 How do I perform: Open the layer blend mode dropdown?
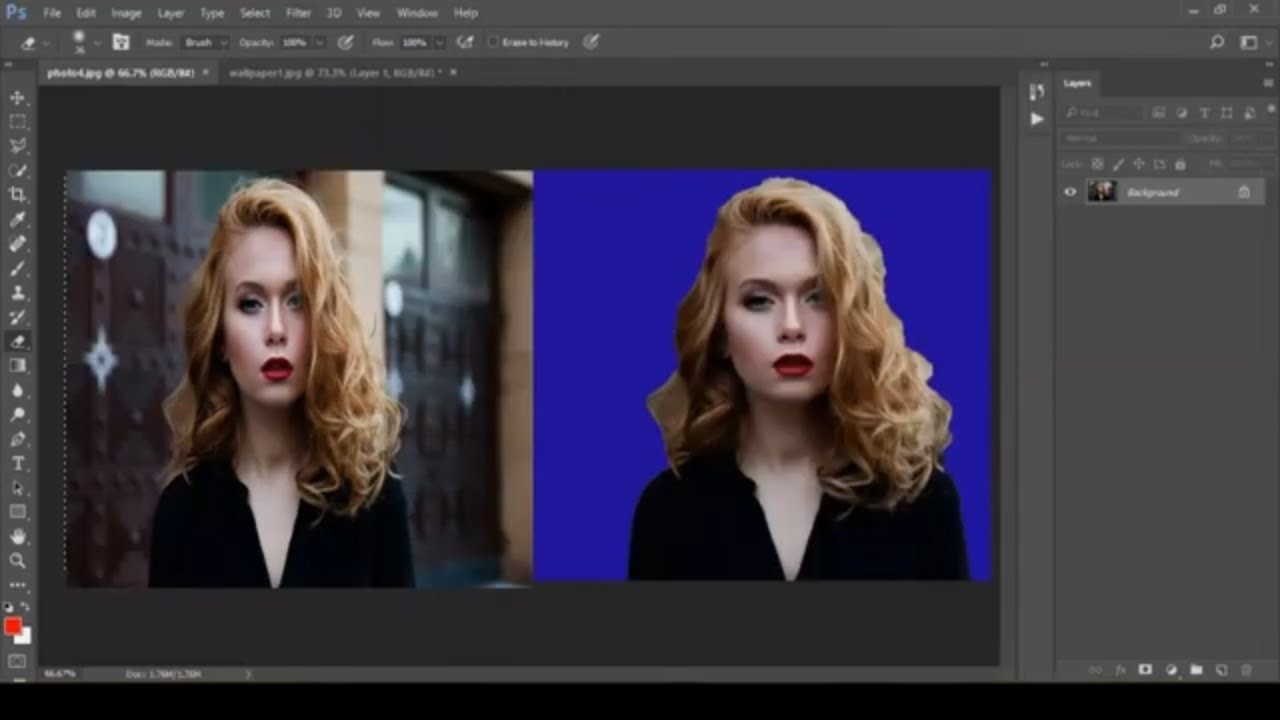click(1120, 138)
